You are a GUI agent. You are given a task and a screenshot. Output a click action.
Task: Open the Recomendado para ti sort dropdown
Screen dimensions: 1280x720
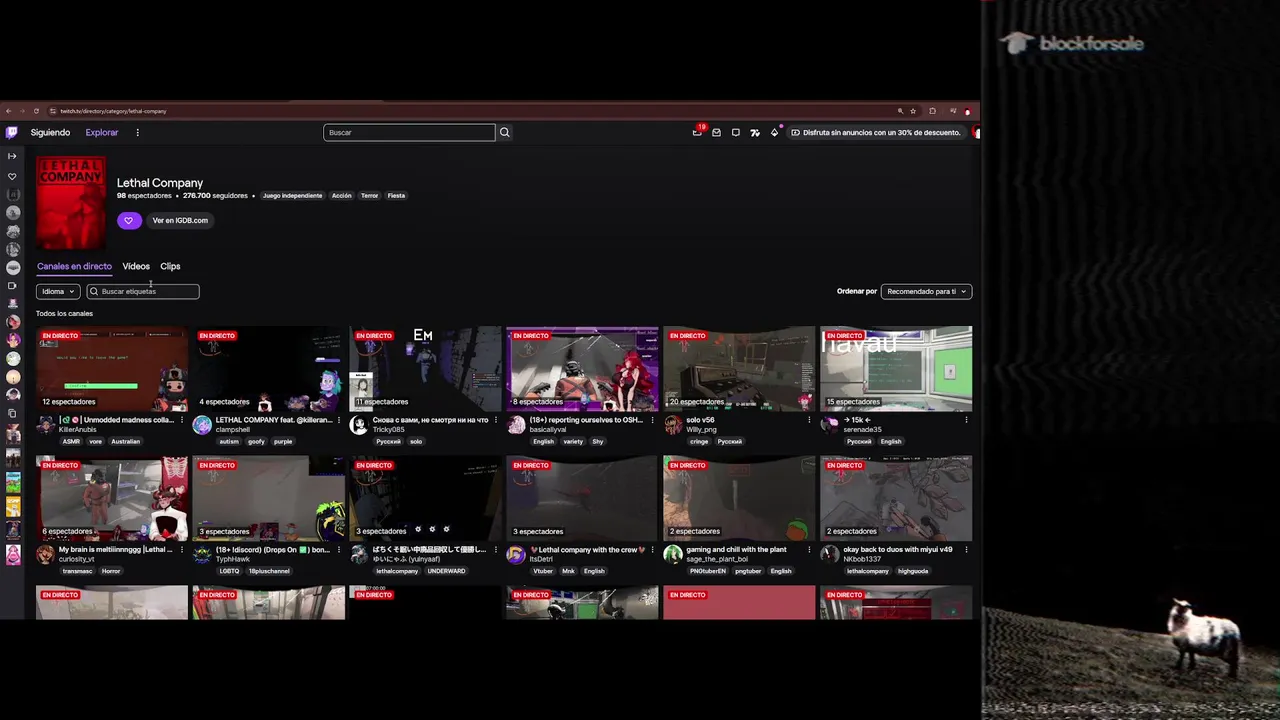[x=926, y=291]
